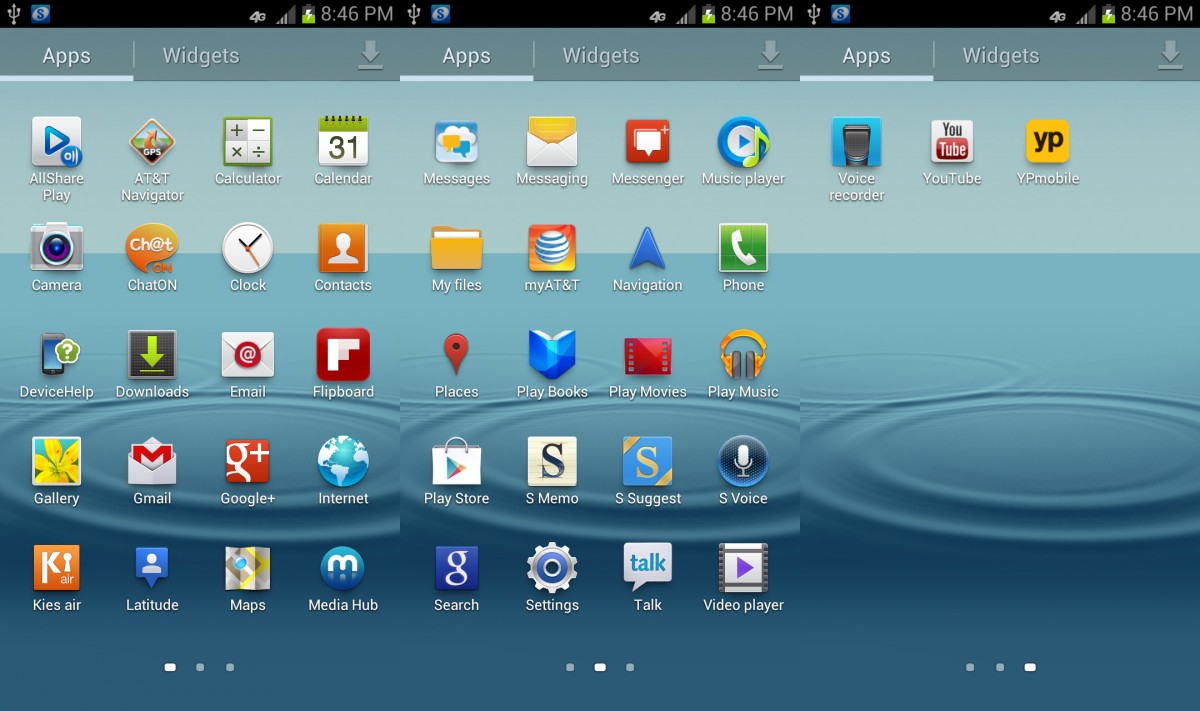Tap download arrow icon on the Music player screen
Screen dimensions: 1200x711
pos(770,56)
